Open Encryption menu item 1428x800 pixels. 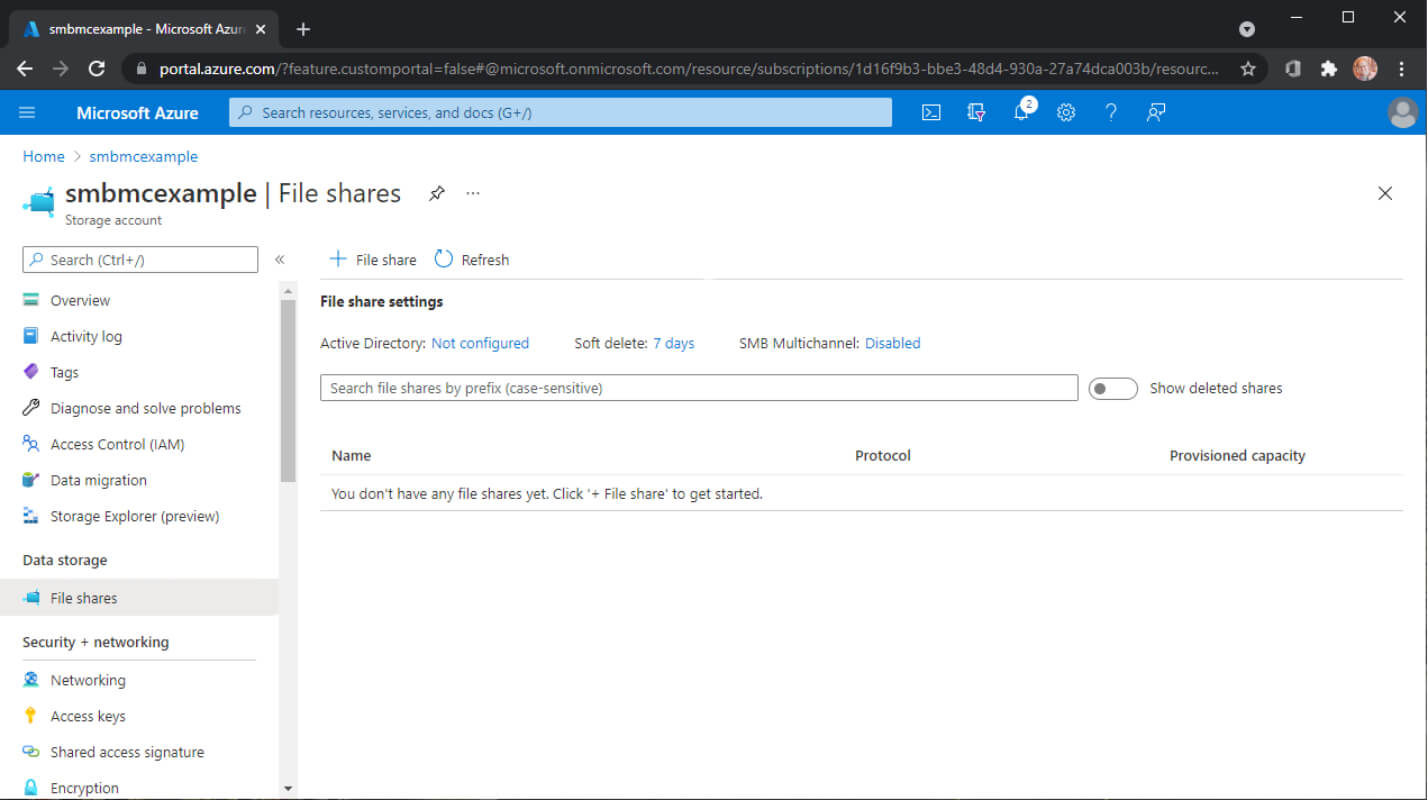84,788
